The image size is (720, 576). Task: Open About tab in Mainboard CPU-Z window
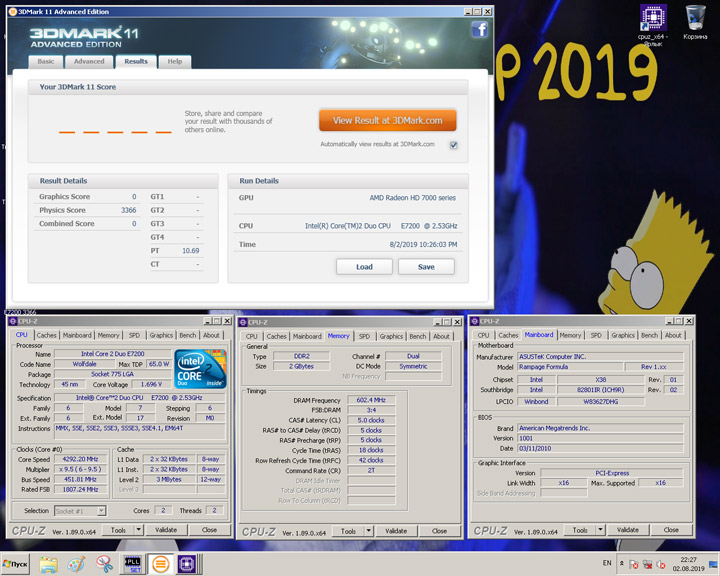click(673, 335)
